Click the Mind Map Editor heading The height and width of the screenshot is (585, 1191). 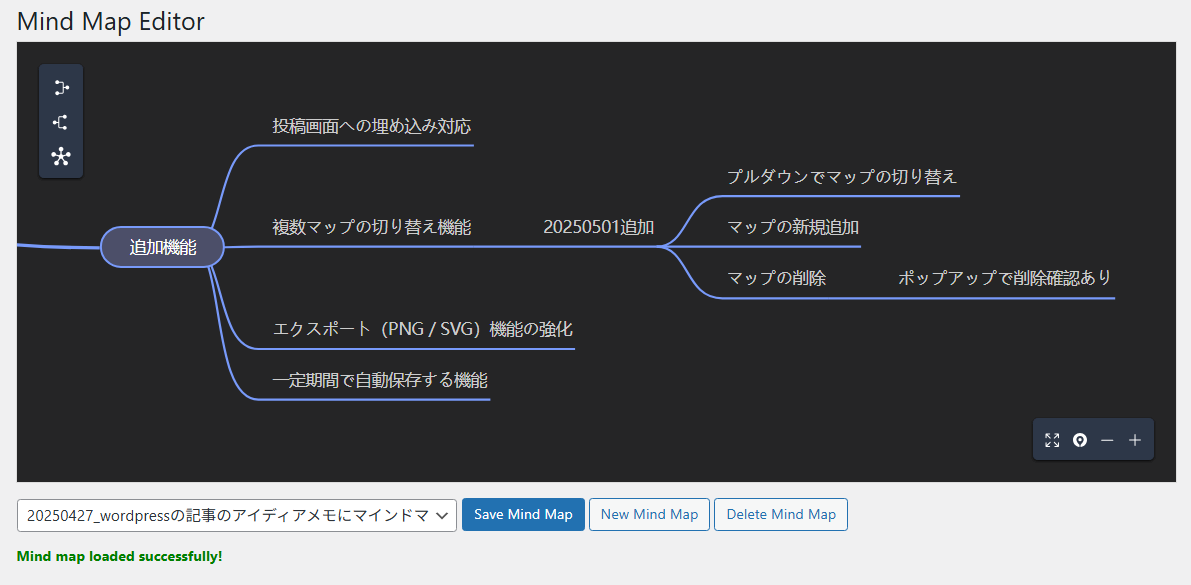point(111,21)
